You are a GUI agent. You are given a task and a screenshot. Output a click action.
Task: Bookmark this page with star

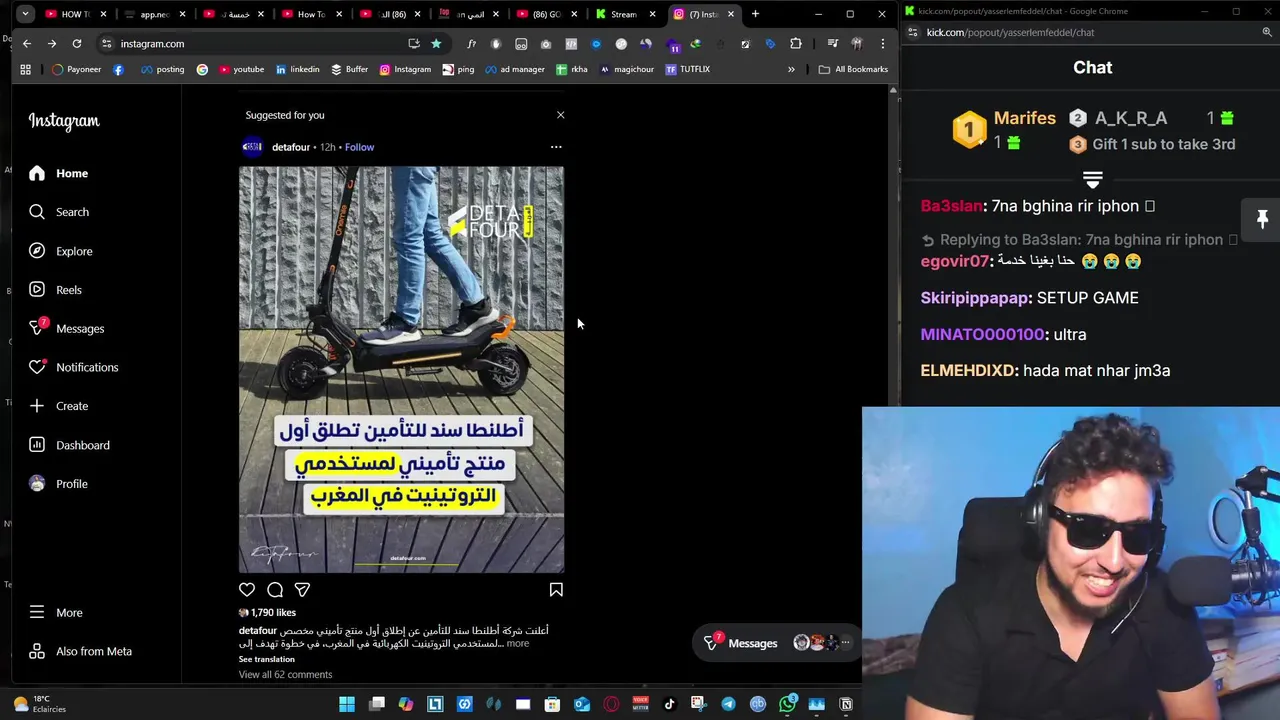coord(436,44)
